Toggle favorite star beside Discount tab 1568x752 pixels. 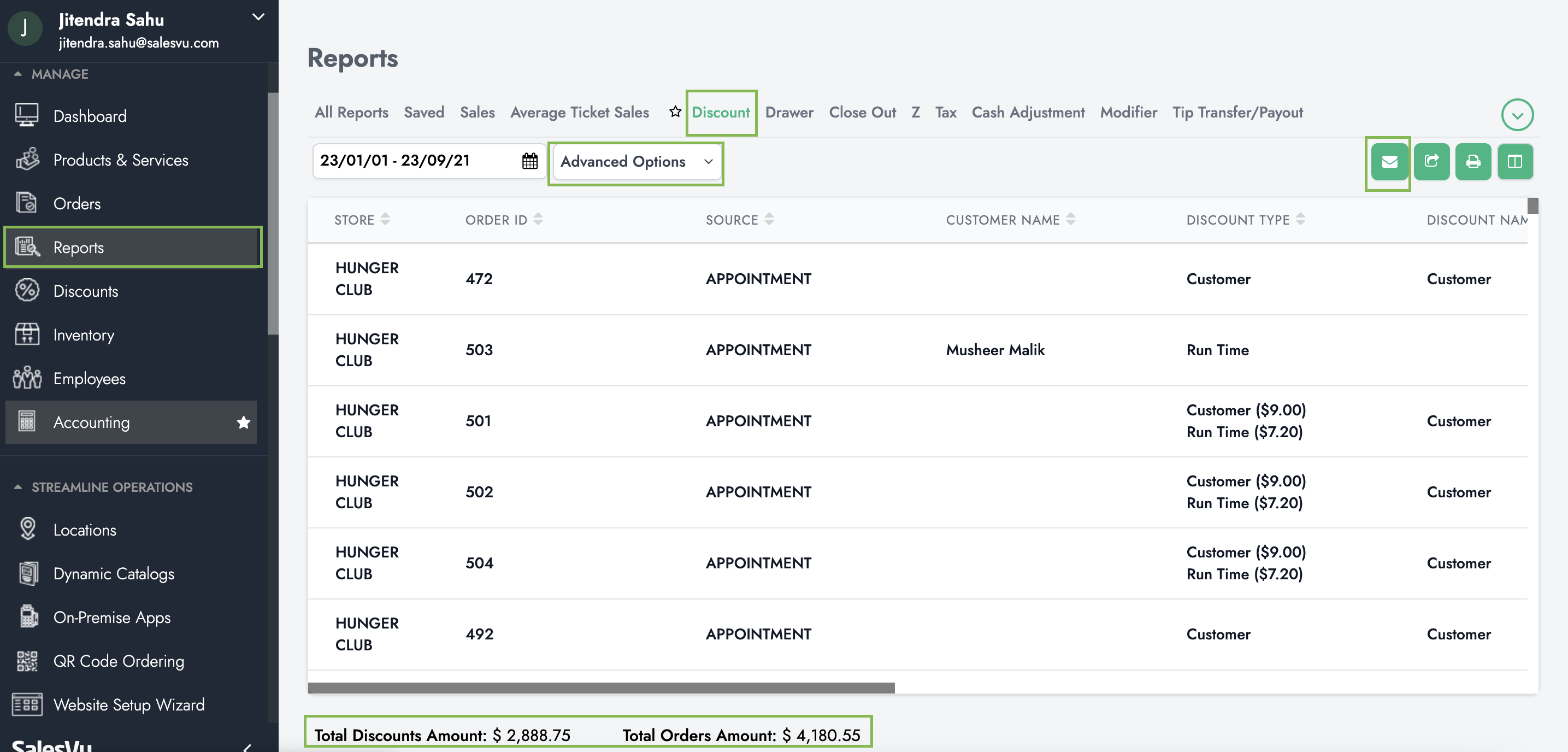tap(674, 112)
